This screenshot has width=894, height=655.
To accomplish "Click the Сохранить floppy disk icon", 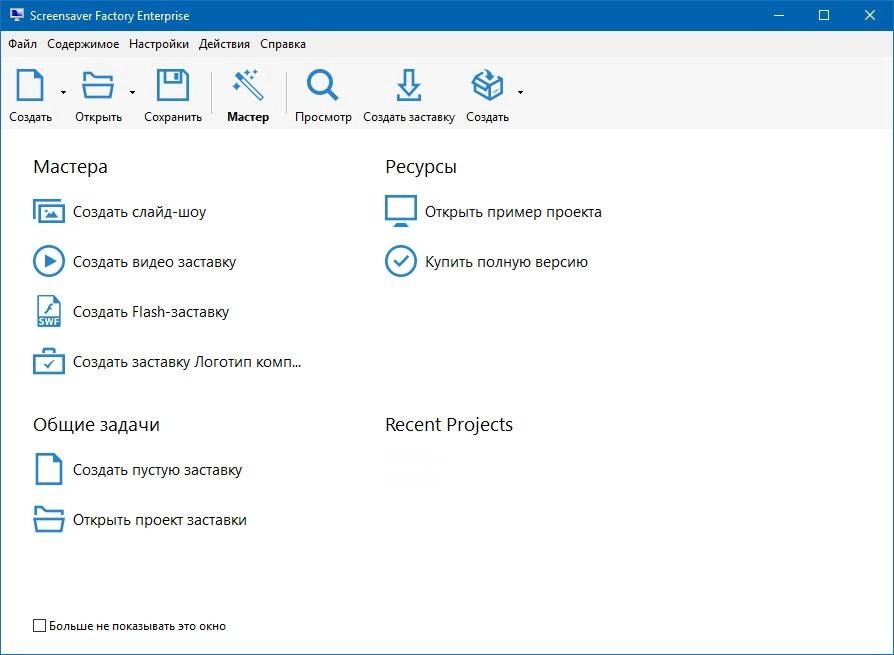I will coord(173,85).
